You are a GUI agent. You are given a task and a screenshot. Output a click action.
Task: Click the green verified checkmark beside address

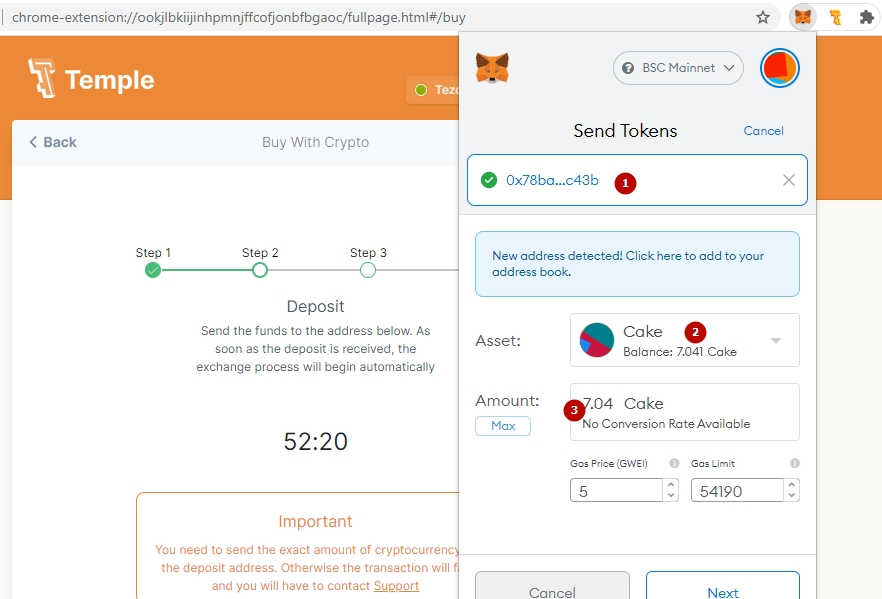pyautogui.click(x=489, y=180)
